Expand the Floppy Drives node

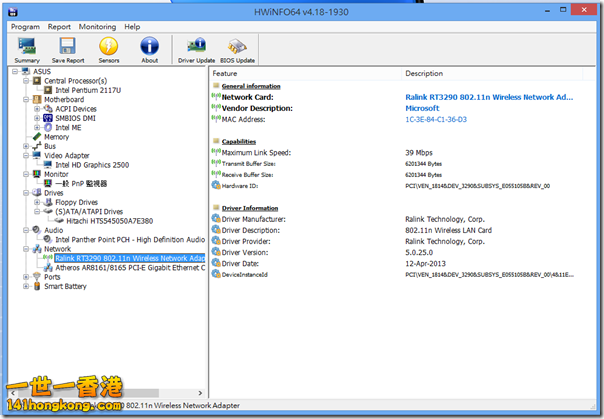37,202
